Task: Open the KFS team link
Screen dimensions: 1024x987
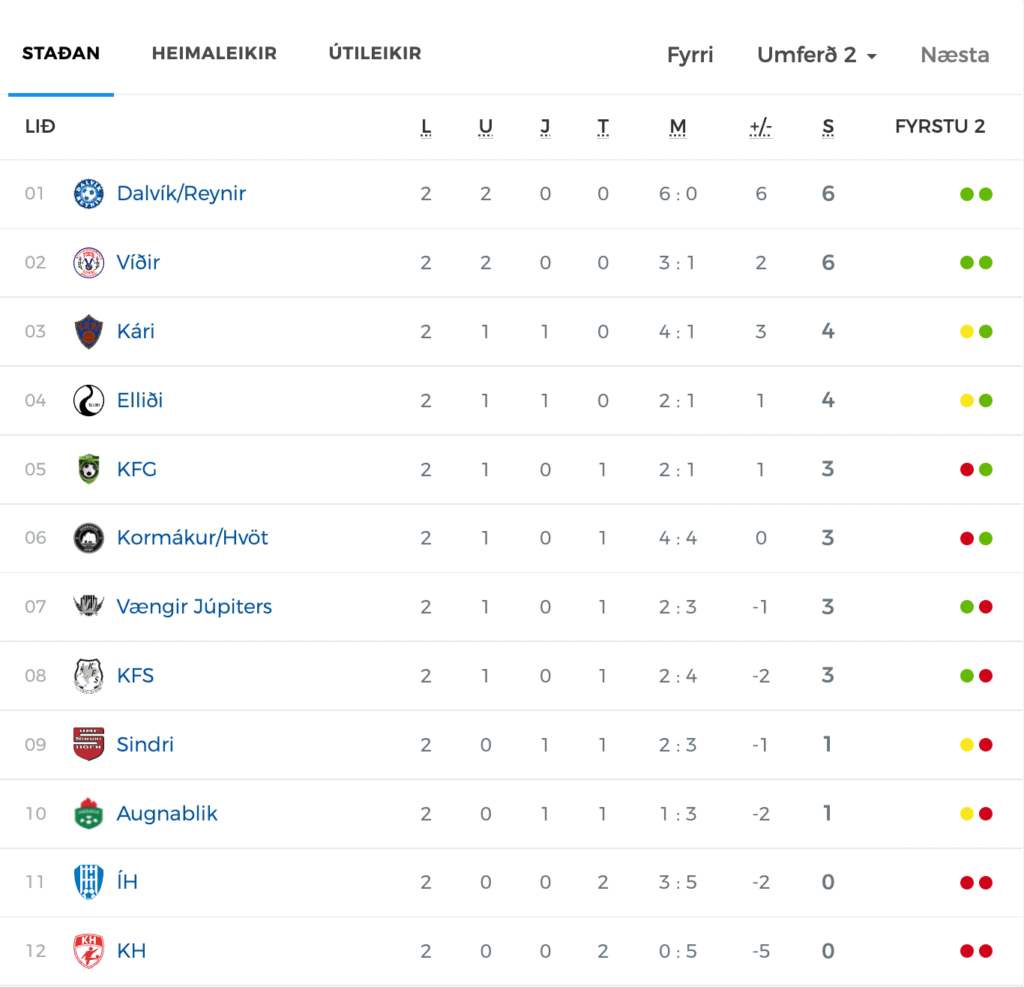Action: pyautogui.click(x=135, y=675)
